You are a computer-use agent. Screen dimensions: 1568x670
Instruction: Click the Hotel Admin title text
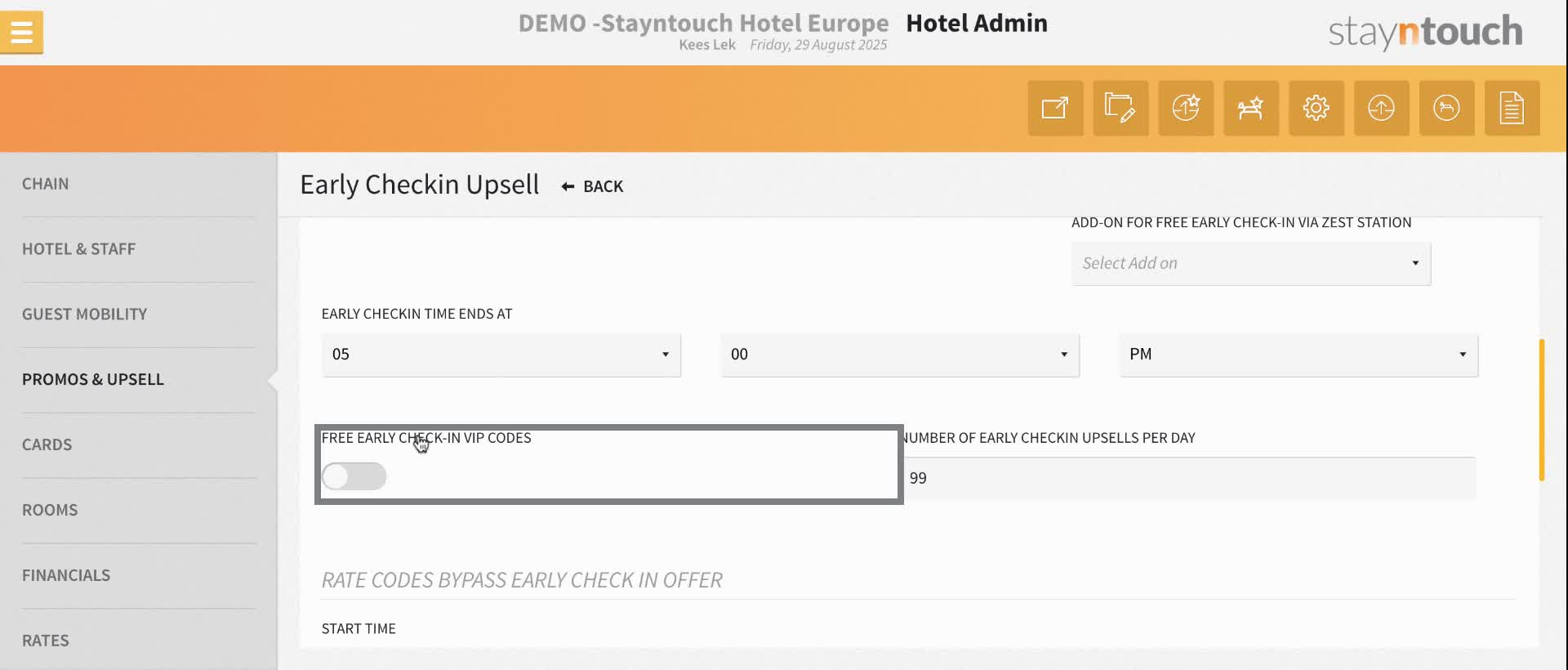[x=977, y=23]
